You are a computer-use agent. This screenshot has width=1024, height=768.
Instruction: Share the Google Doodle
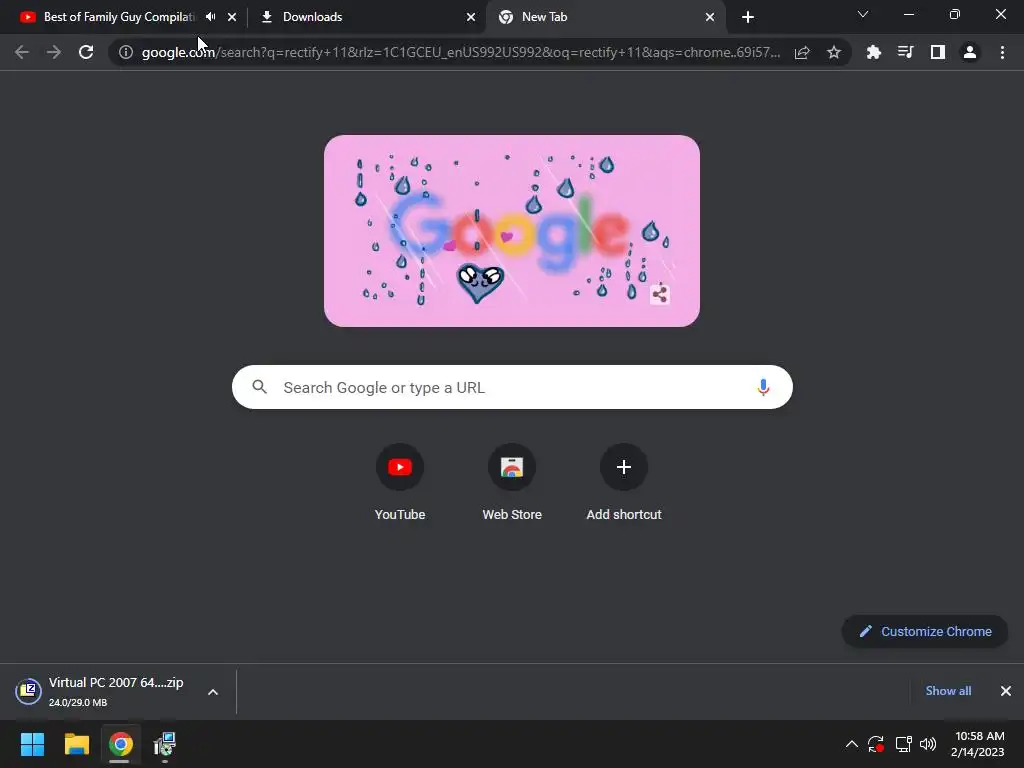(660, 295)
